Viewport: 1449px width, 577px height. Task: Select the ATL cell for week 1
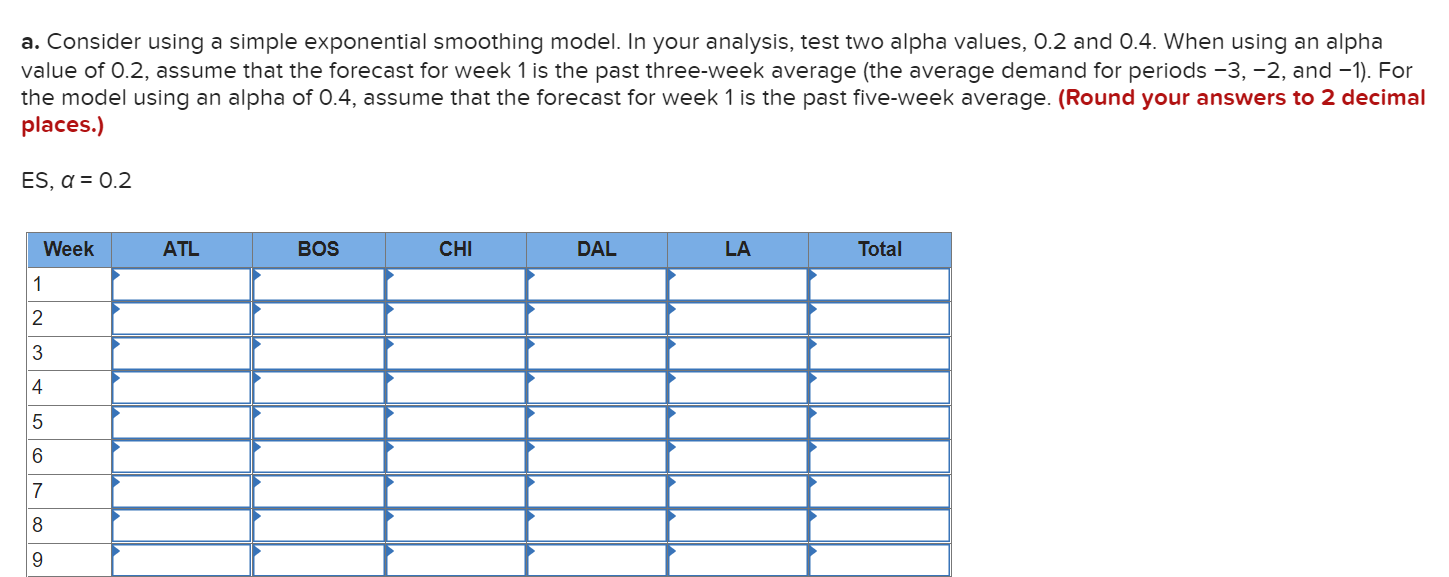181,284
